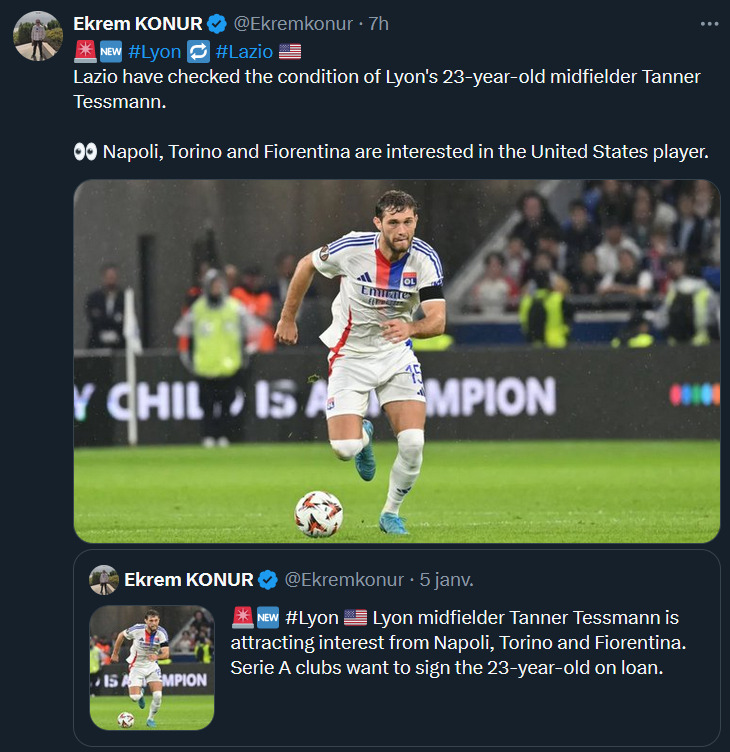Open the #Lyon hashtag in main tweet
Image resolution: width=730 pixels, height=752 pixels.
click(154, 51)
